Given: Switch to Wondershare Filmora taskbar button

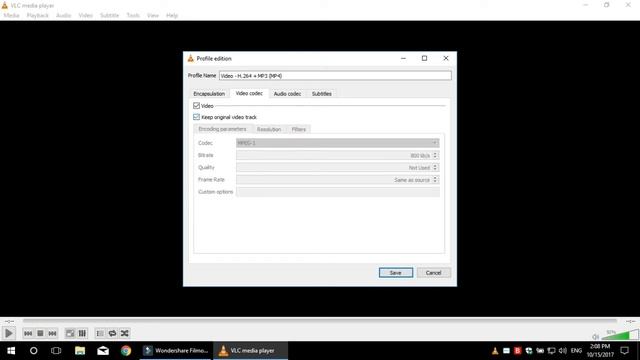Looking at the screenshot, I should point(176,351).
